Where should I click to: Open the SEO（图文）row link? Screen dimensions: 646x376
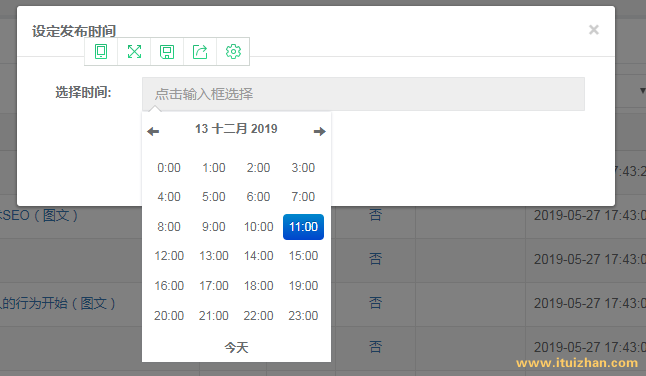pos(40,215)
